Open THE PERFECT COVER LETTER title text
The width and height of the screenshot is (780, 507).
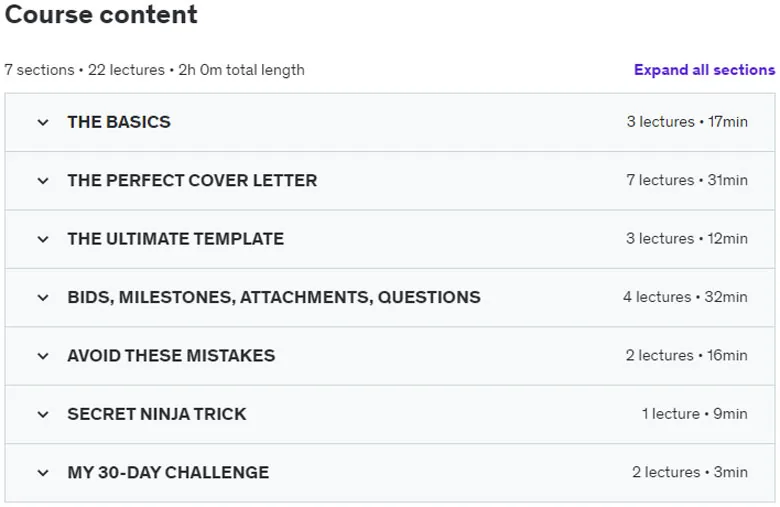pos(192,180)
